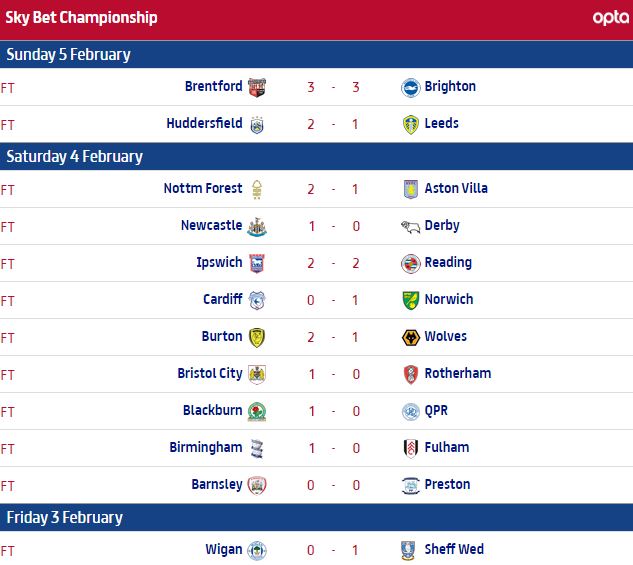
Task: Open the Reading team link
Action: 447,263
